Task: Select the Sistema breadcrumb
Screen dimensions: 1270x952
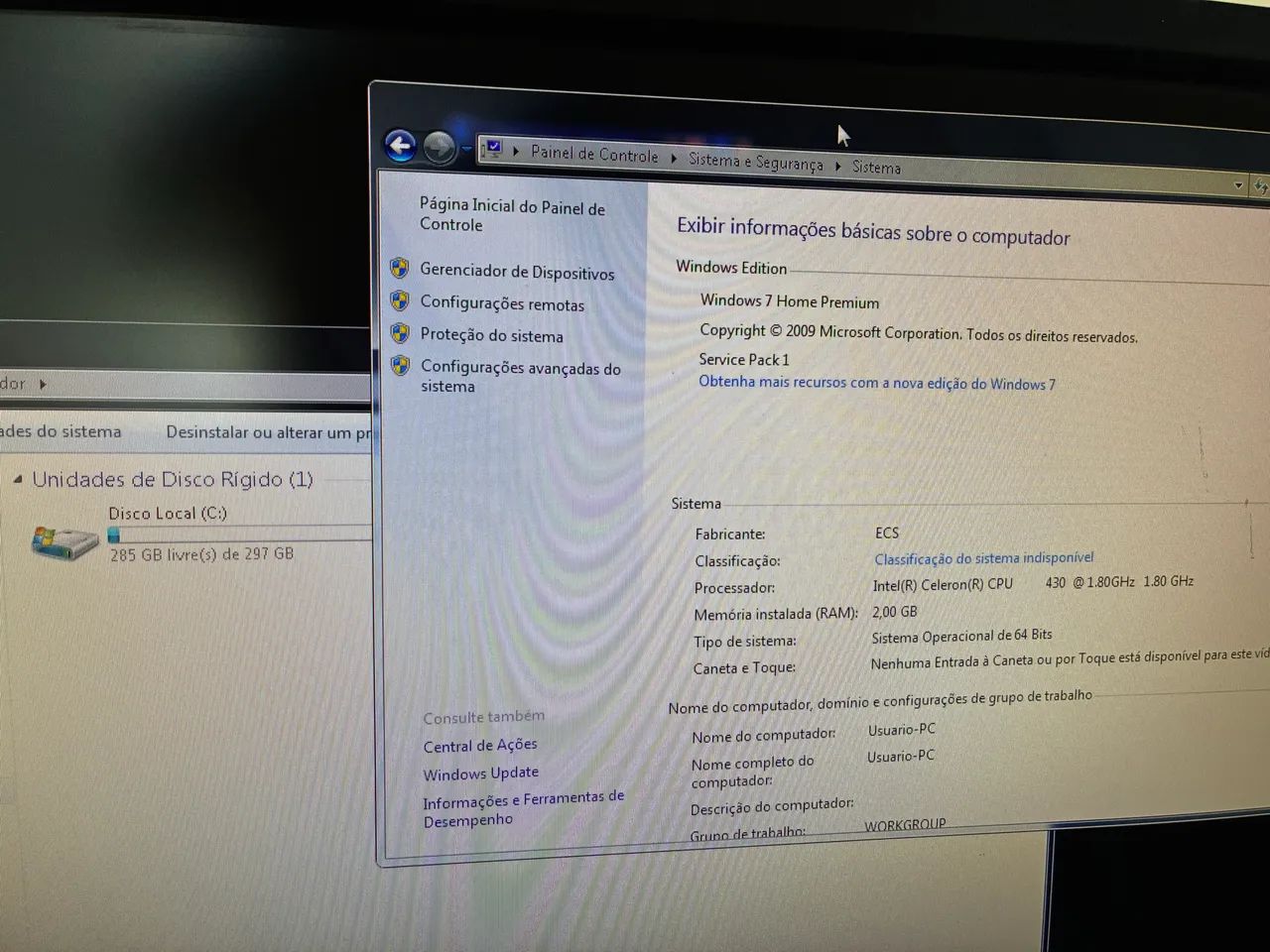Action: pos(876,167)
